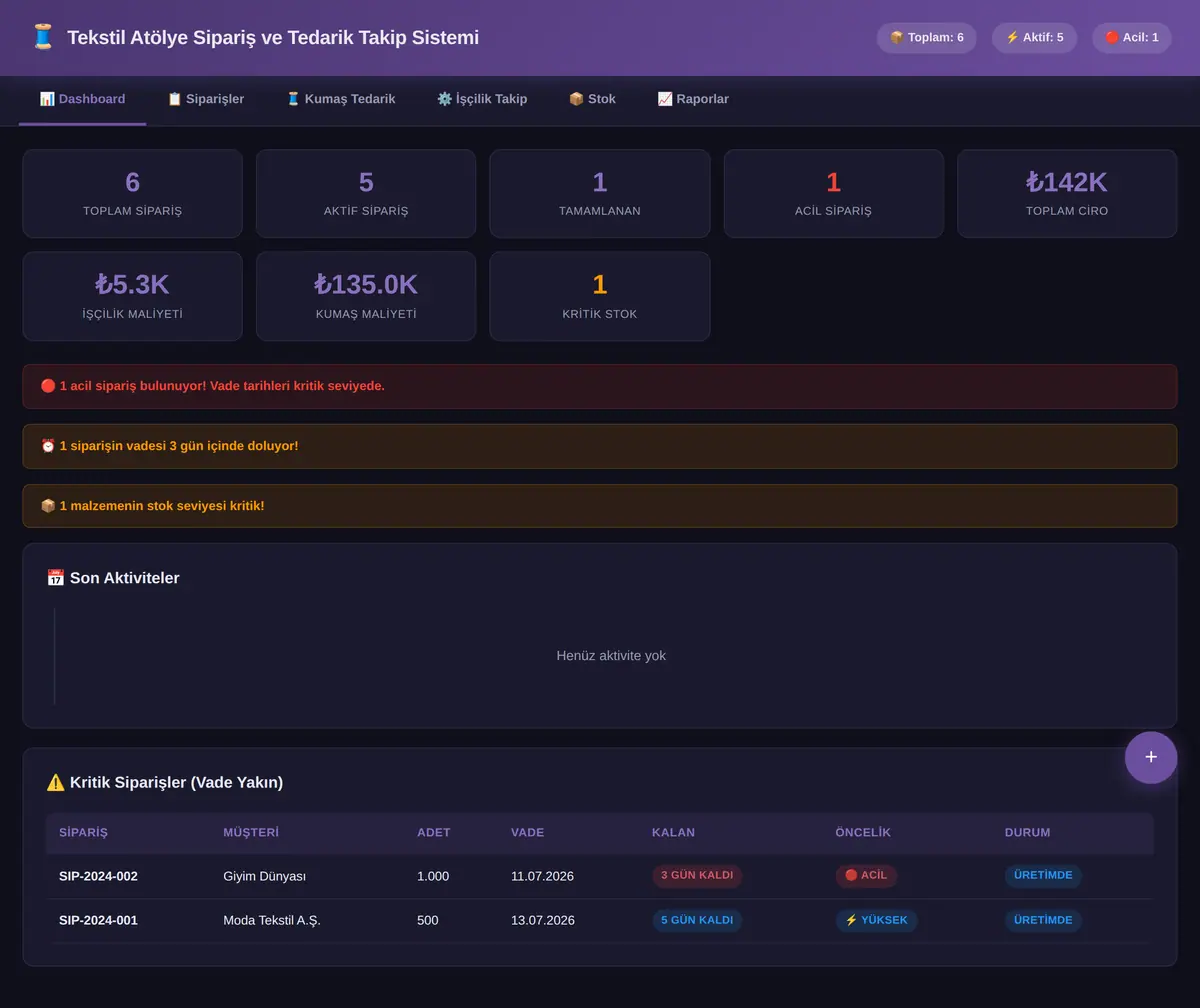Click the Yüksek priority badge

[876, 920]
